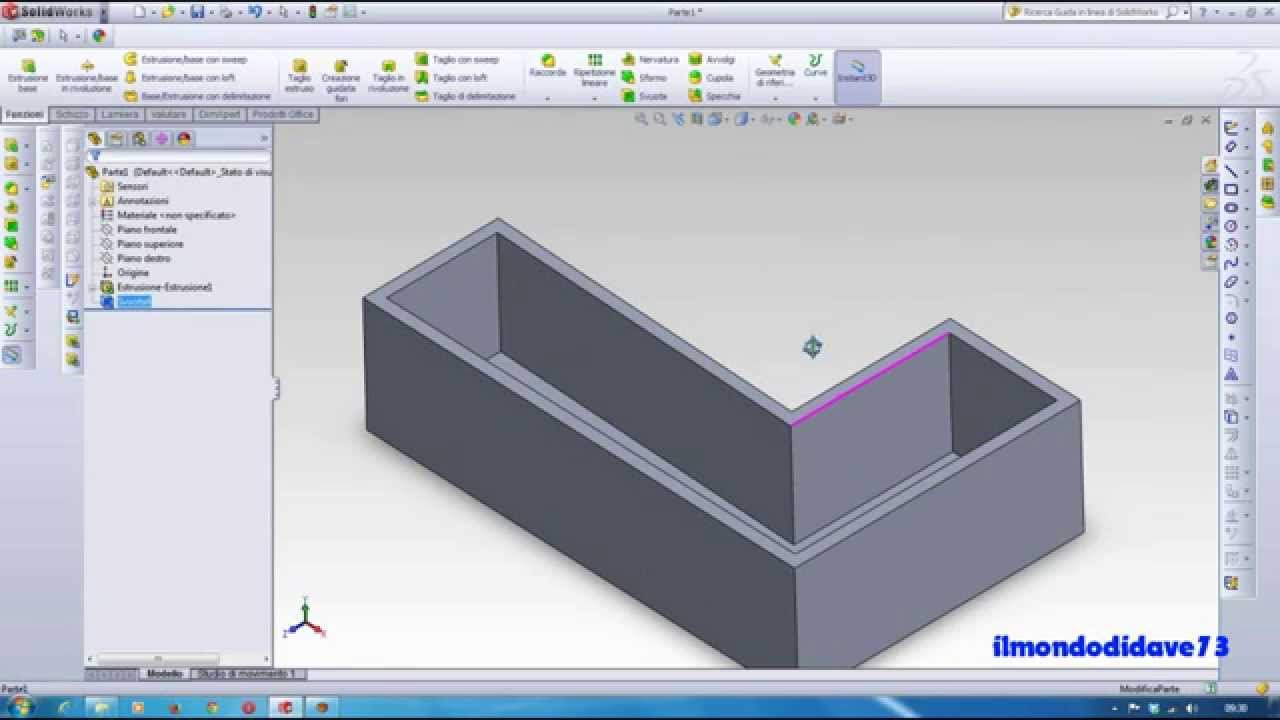Open DisplayManager panel tab
1280x720 pixels.
[184, 139]
